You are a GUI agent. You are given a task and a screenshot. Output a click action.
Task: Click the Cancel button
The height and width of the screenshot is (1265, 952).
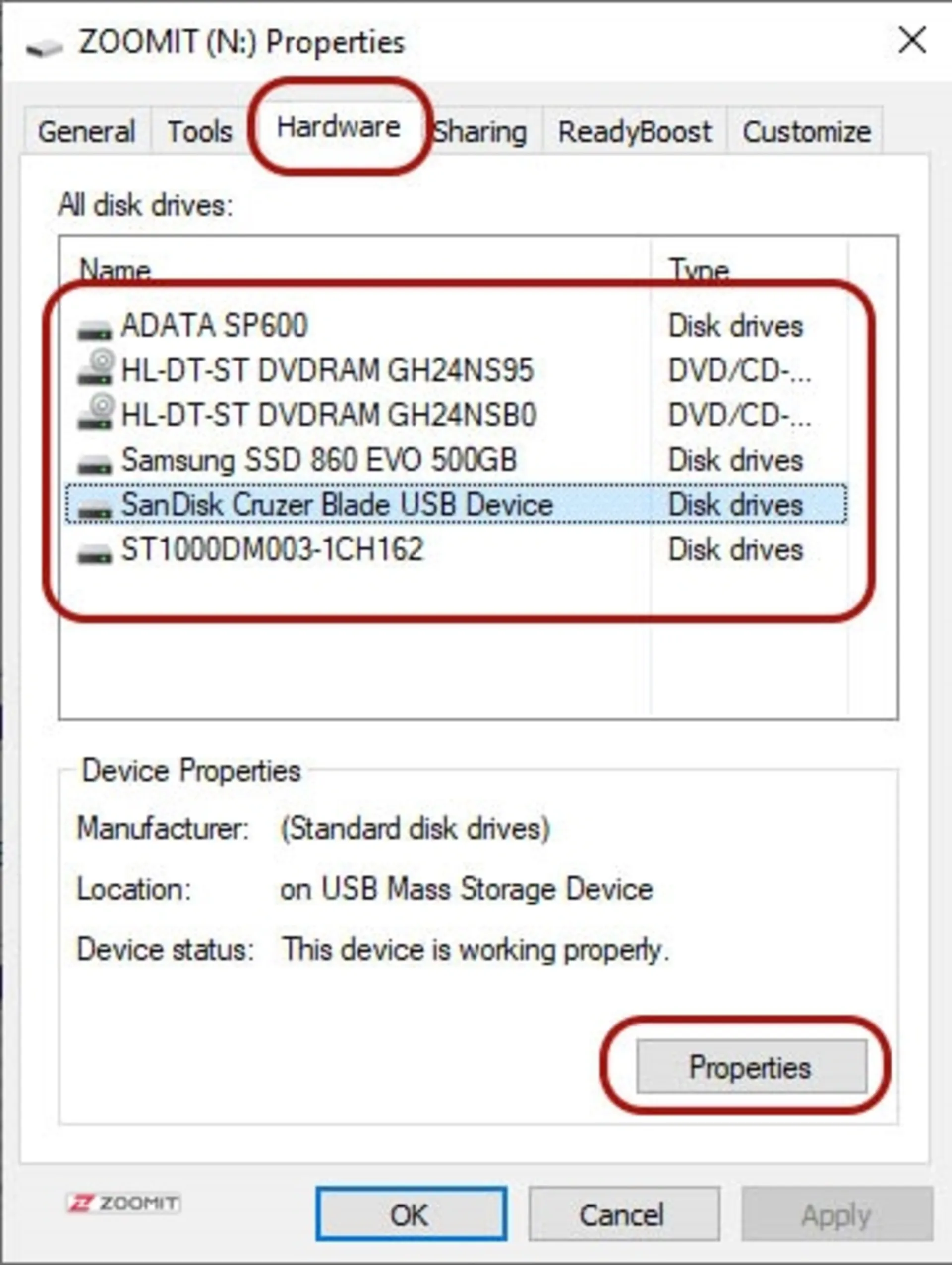623,1215
